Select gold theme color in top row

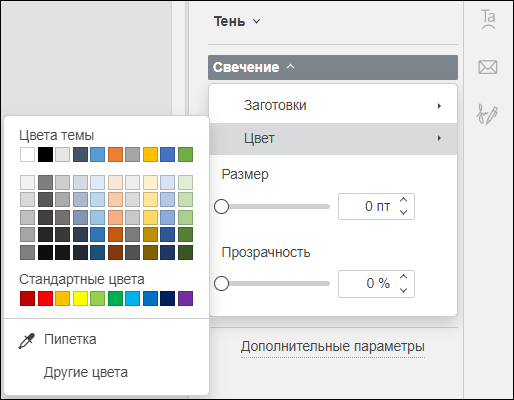[x=150, y=155]
